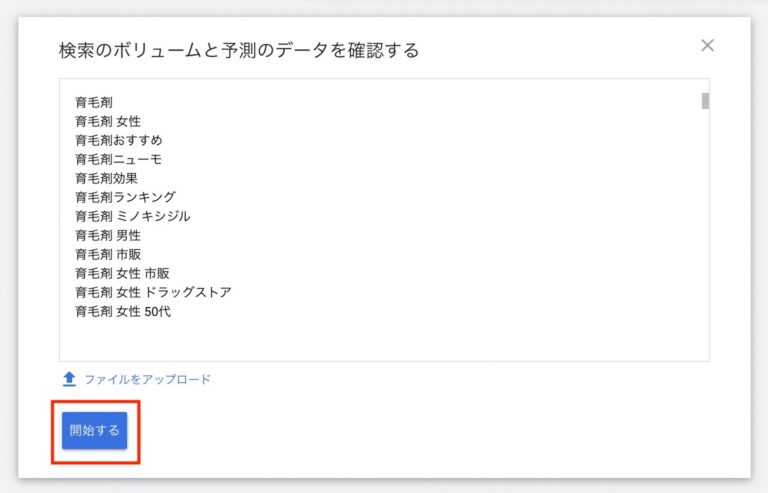The width and height of the screenshot is (768, 493).
Task: Select the 育毛剤ニューモ keyword line
Action: coord(118,159)
